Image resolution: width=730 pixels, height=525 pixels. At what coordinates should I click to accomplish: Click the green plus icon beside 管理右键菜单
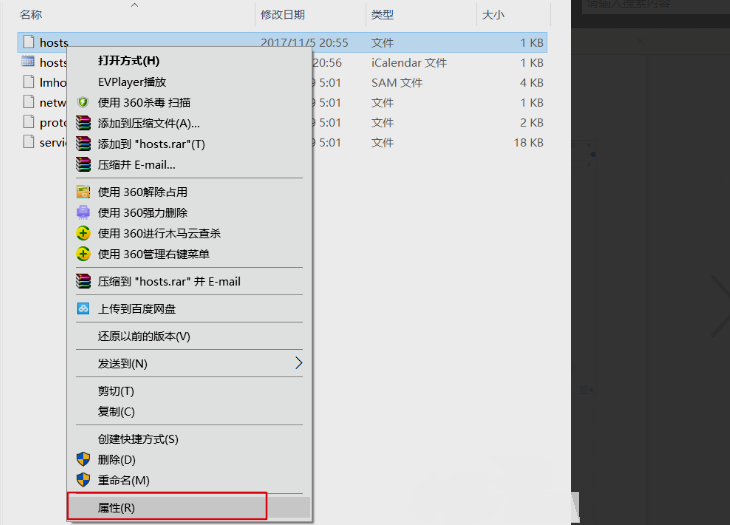tap(83, 254)
